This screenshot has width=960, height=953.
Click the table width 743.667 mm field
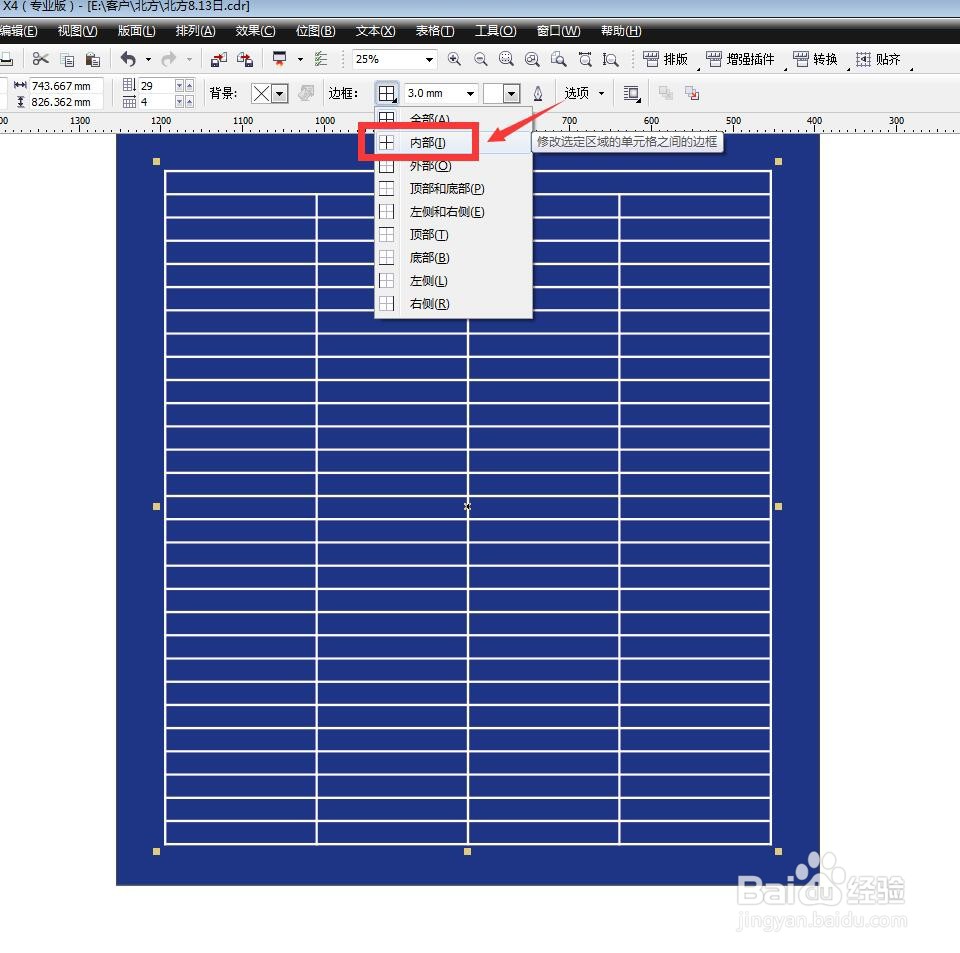point(66,86)
